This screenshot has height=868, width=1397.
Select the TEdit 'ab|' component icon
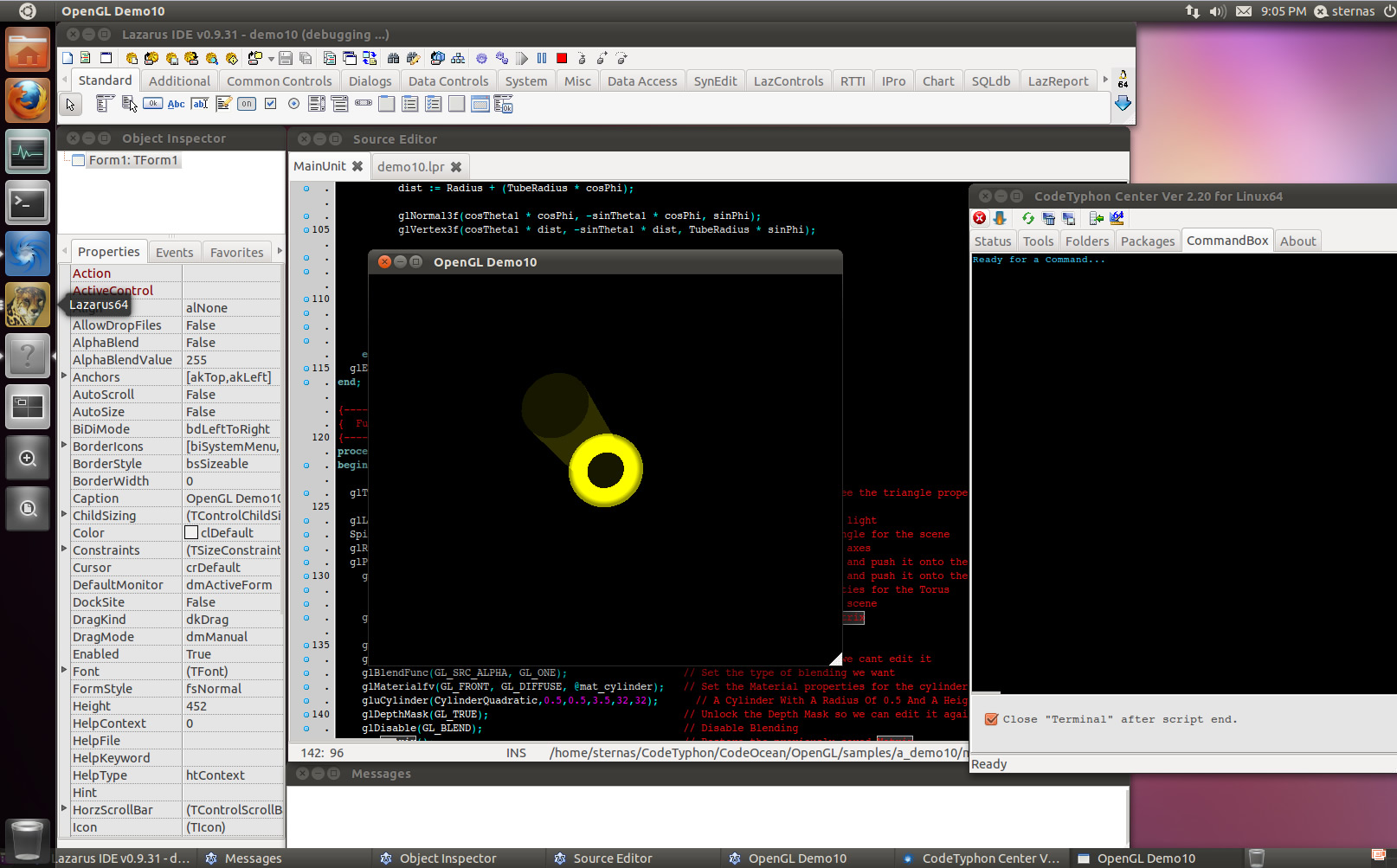200,104
